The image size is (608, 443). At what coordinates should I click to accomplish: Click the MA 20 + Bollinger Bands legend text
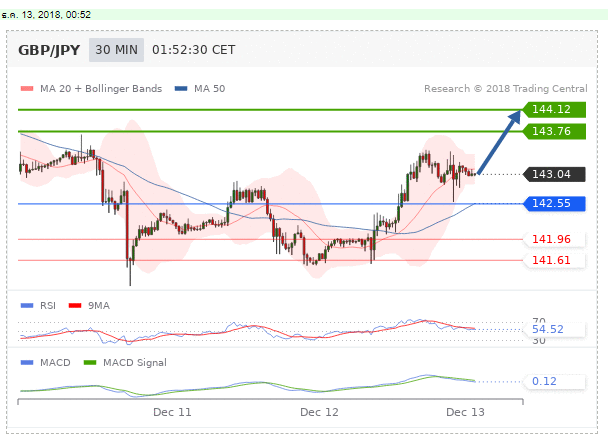tap(101, 88)
